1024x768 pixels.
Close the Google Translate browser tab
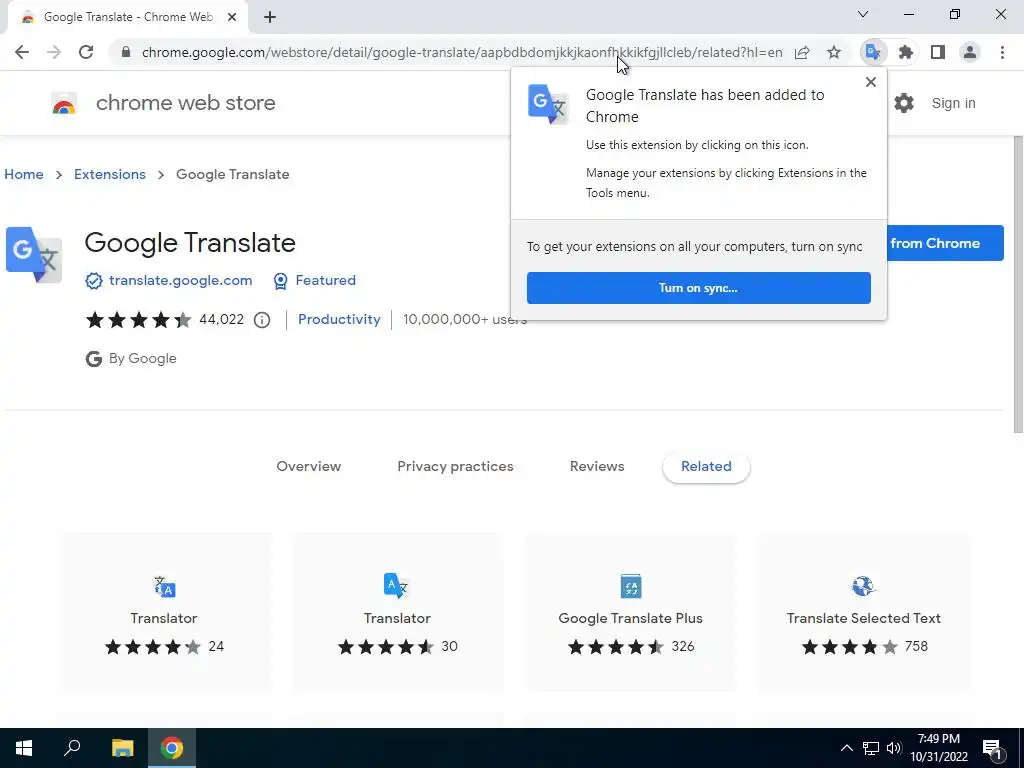click(232, 17)
